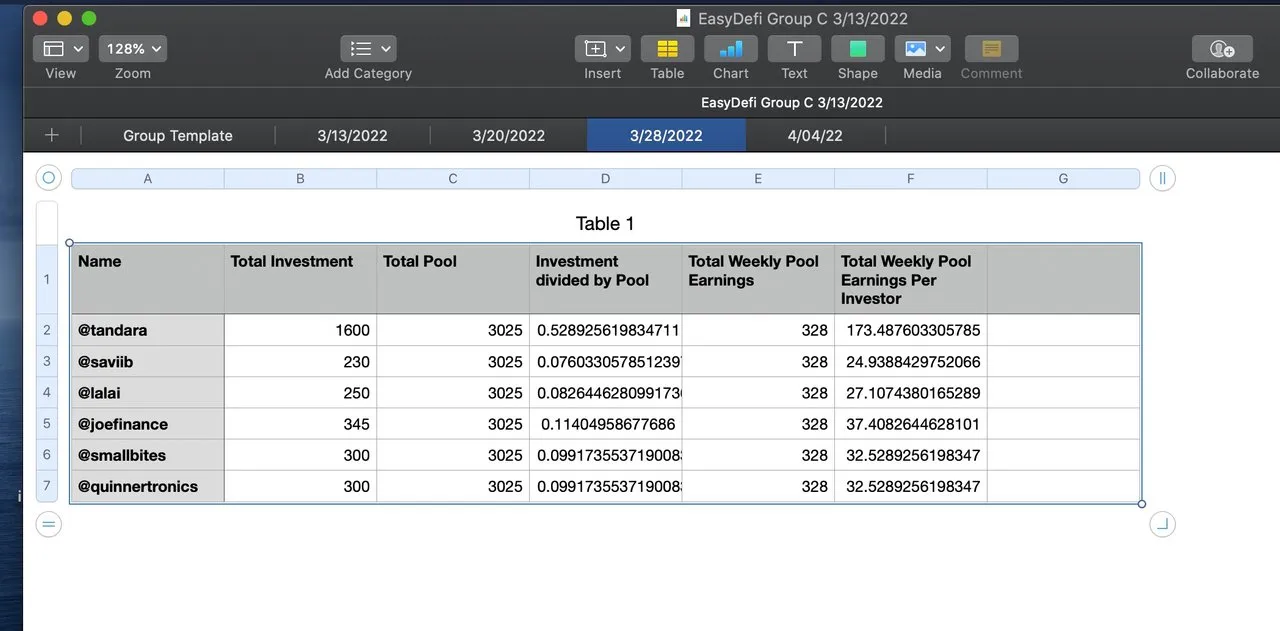Click the 173.487603305785 earnings cell

(x=910, y=330)
